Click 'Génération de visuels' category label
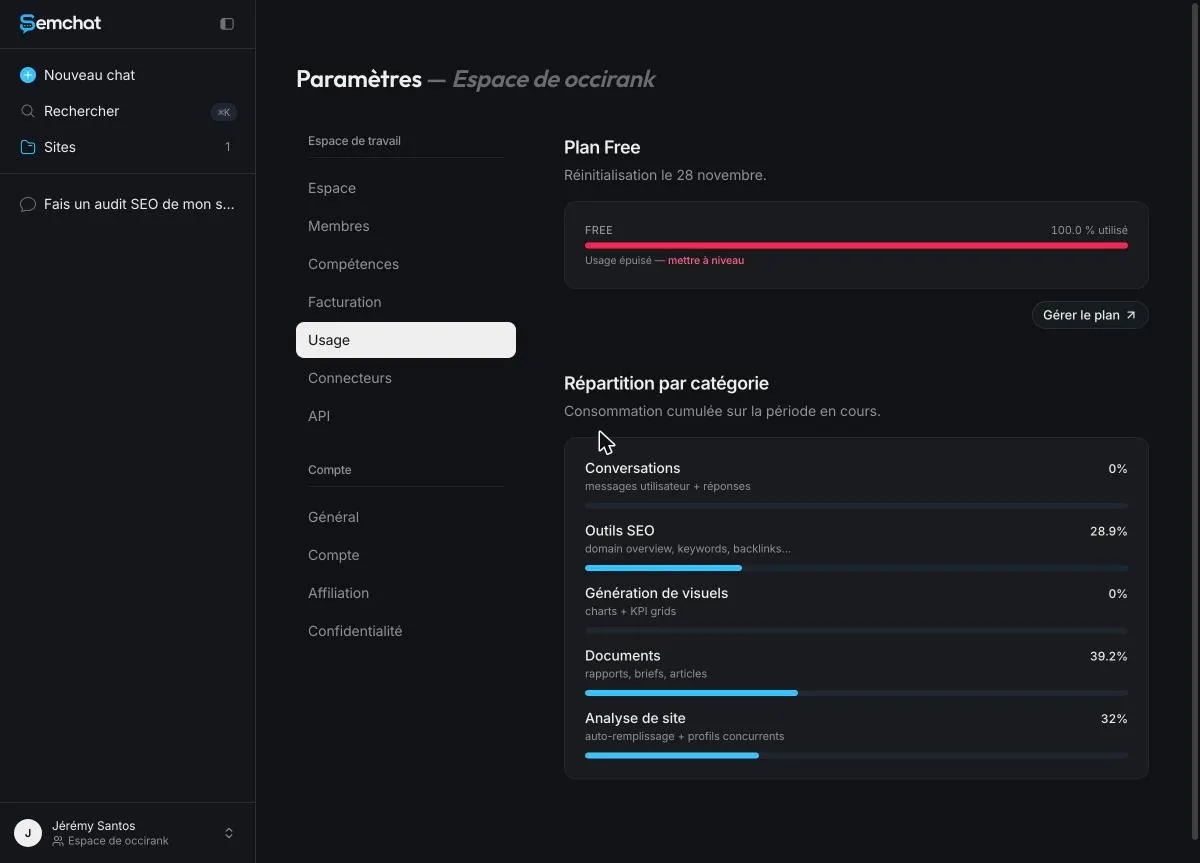This screenshot has width=1200, height=863. pos(656,593)
